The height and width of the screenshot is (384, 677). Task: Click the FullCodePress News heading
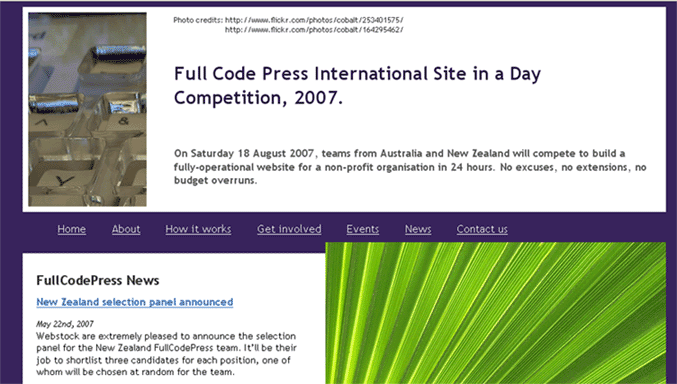click(x=98, y=280)
